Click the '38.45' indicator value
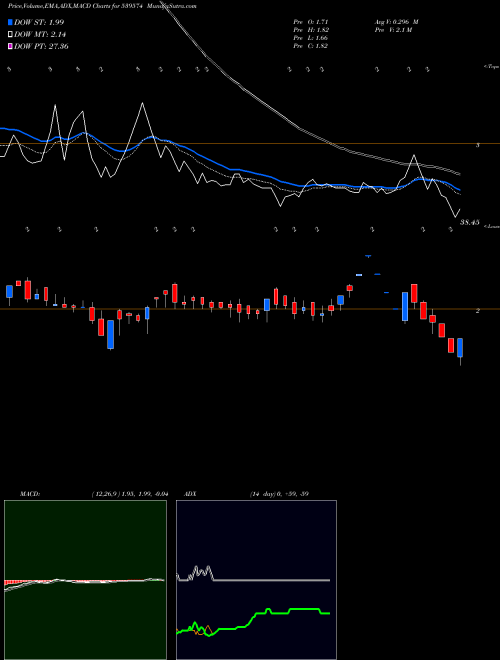 point(470,222)
